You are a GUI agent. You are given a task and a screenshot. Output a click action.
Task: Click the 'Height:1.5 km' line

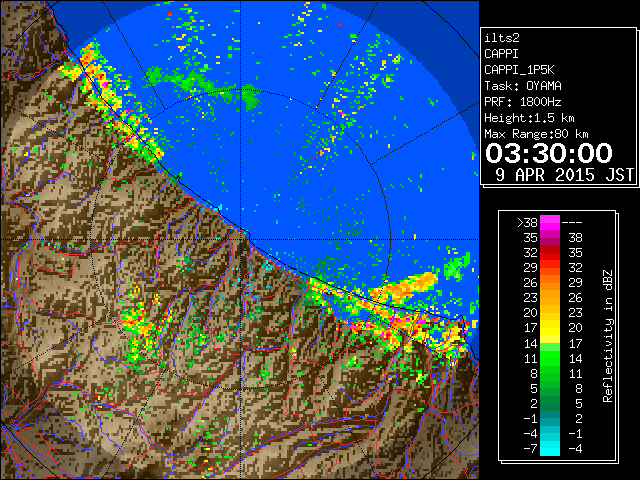tap(529, 118)
